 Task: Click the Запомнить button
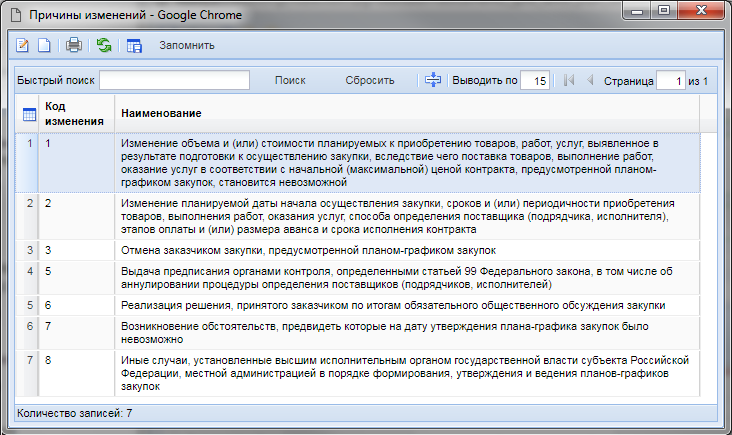(x=187, y=45)
